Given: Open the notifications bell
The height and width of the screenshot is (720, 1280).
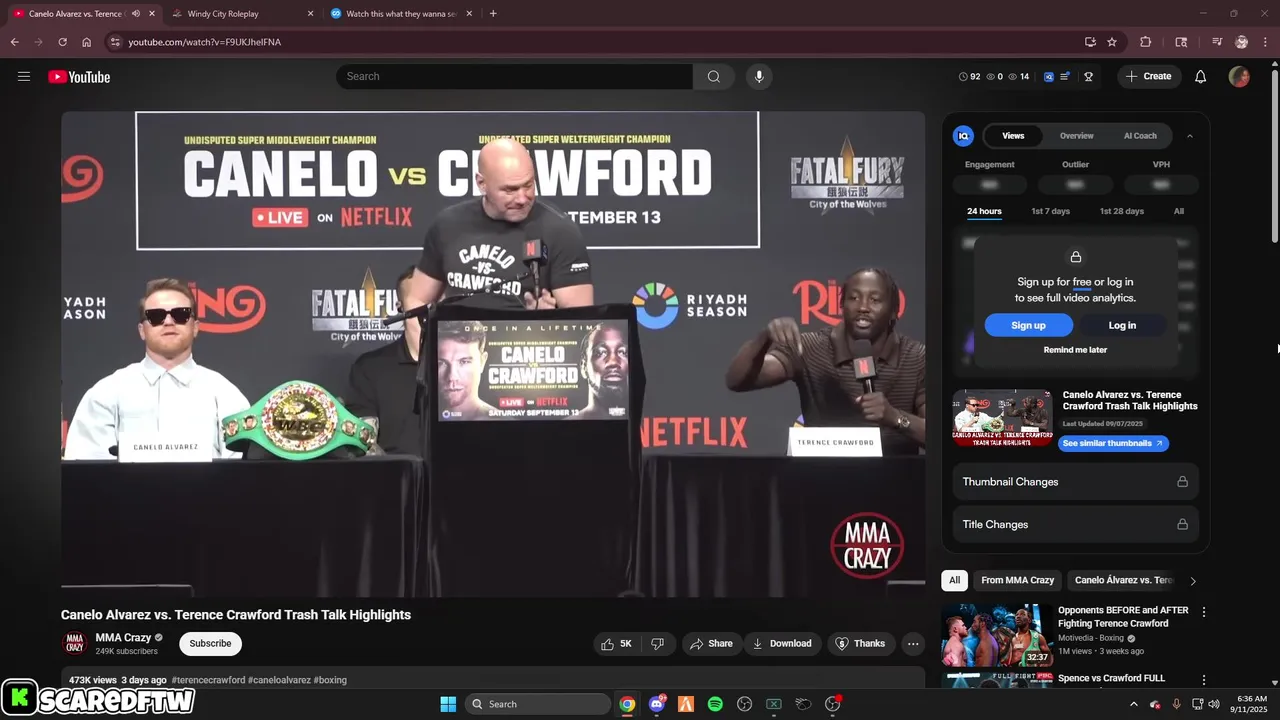Looking at the screenshot, I should (1201, 76).
